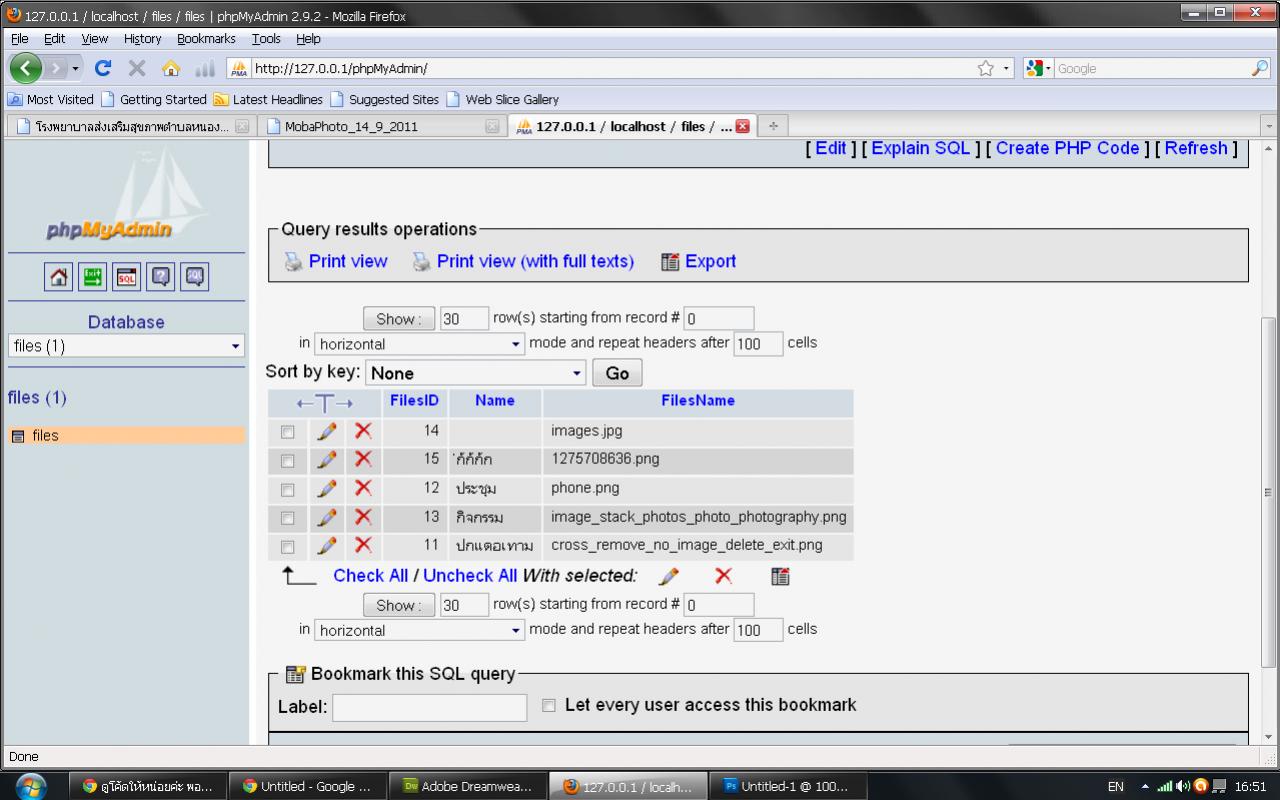
Task: Close the active 127.0.0.1 phpMyAdmin tab
Action: click(742, 126)
